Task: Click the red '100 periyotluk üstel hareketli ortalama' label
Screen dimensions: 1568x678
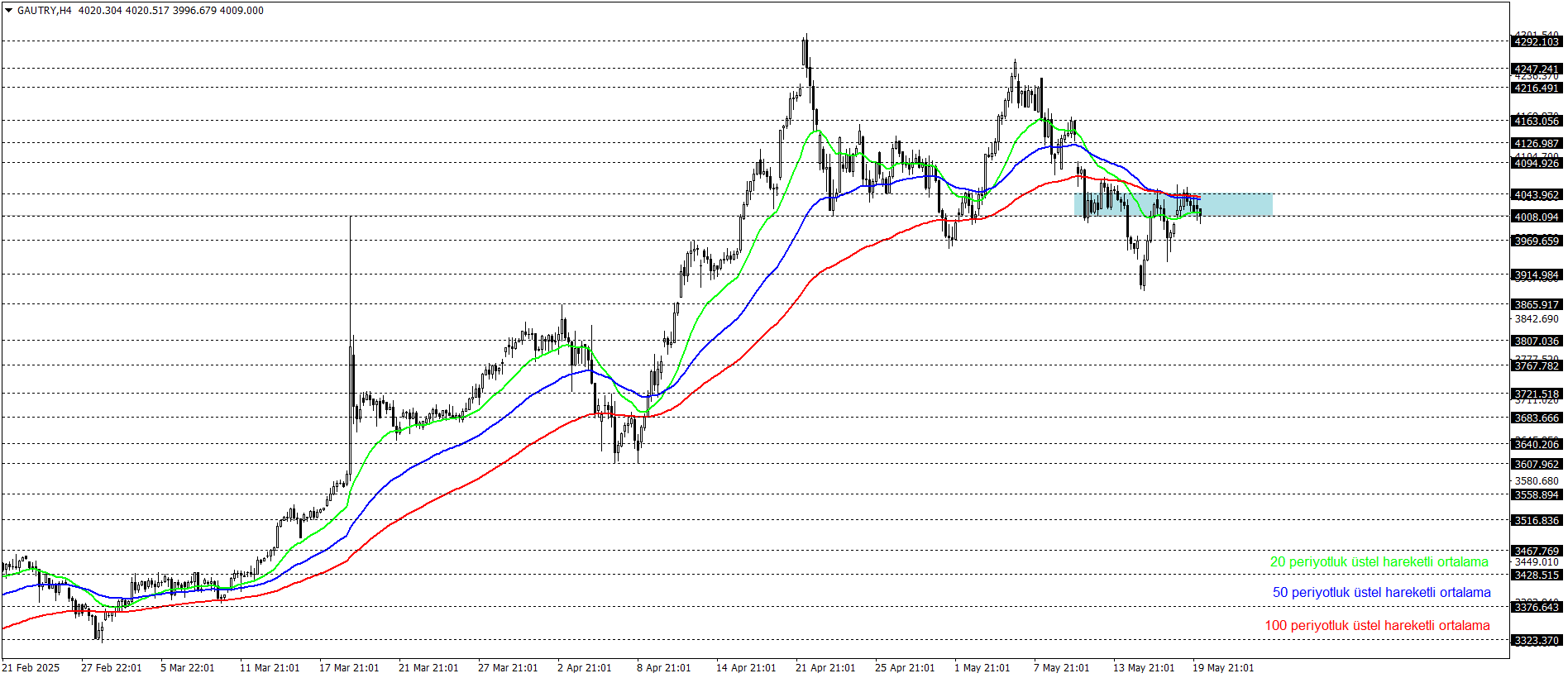Action: [x=1377, y=626]
